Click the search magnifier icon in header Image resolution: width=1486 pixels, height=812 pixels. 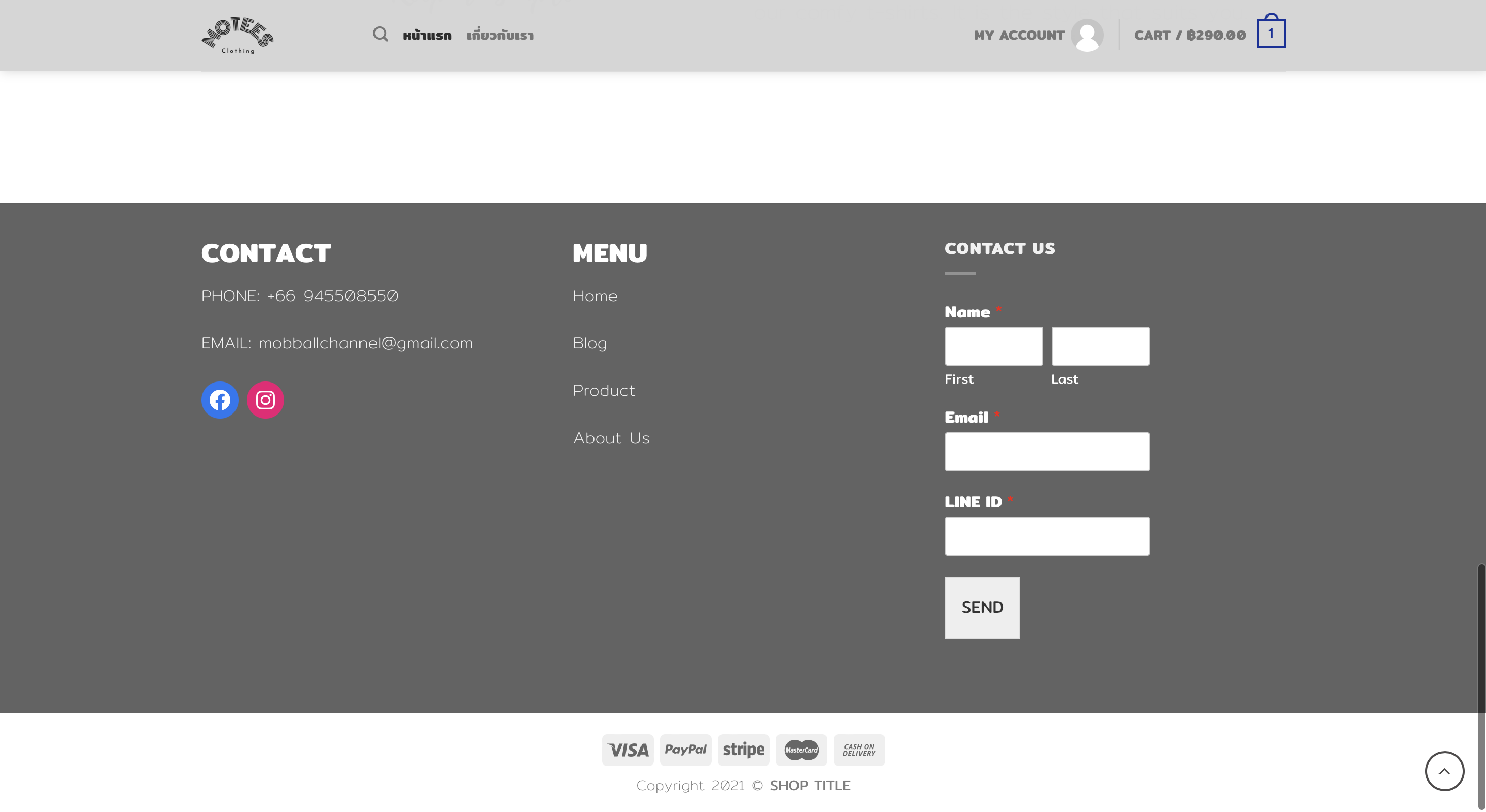click(x=380, y=35)
